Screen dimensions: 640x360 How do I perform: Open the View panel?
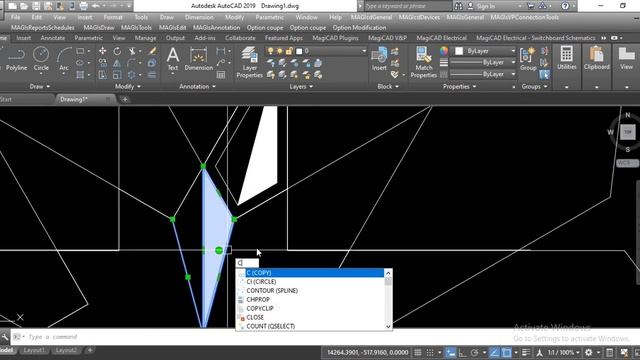click(x=626, y=58)
